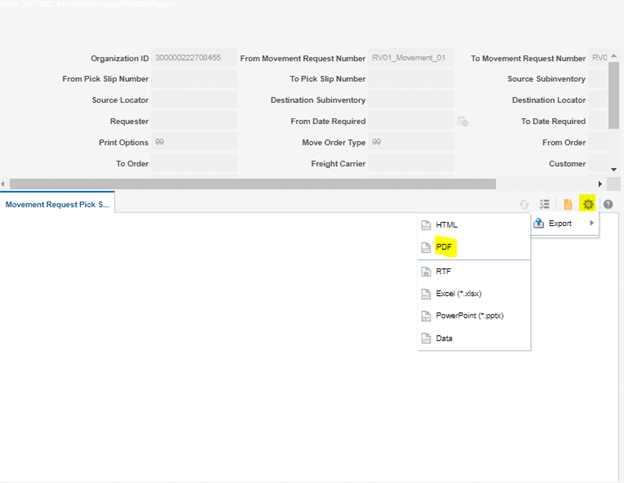Choose Excel (*.xlsx) export option
Screen dimensions: 624x483
[460, 293]
